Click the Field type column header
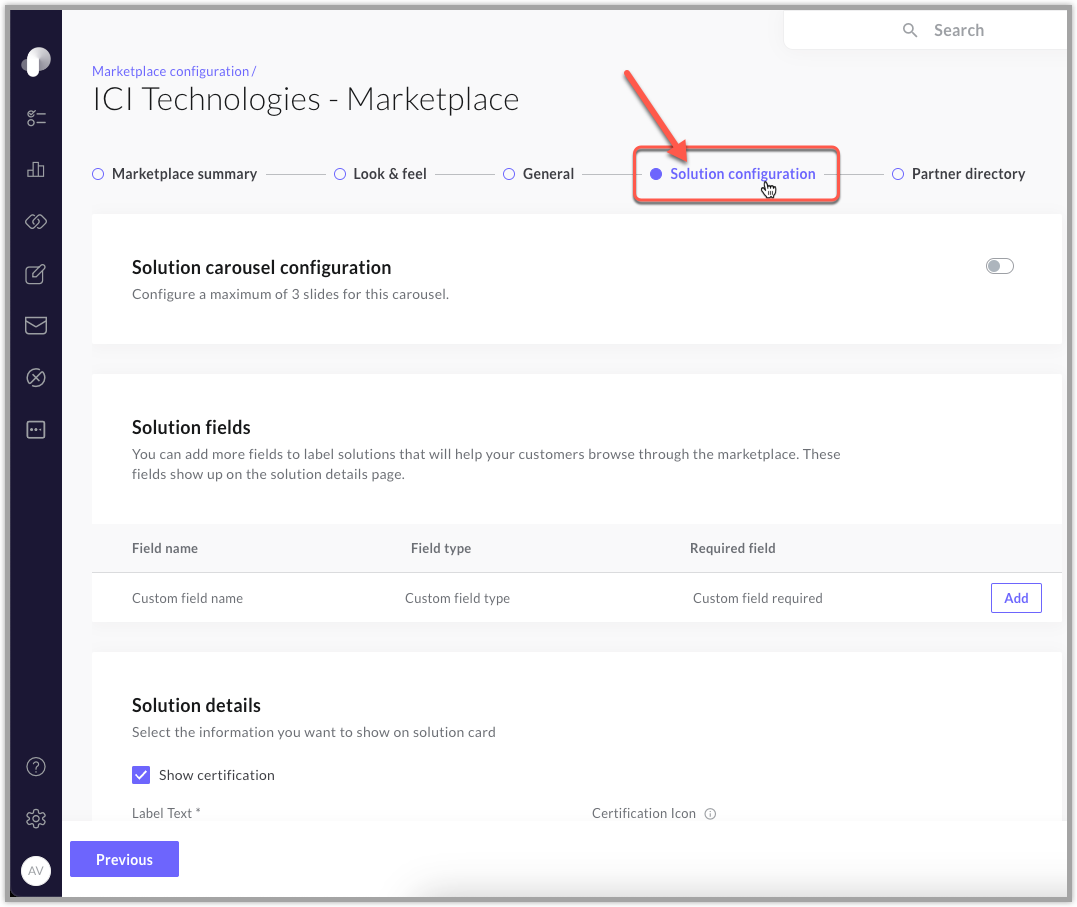This screenshot has height=907, width=1077. (441, 548)
